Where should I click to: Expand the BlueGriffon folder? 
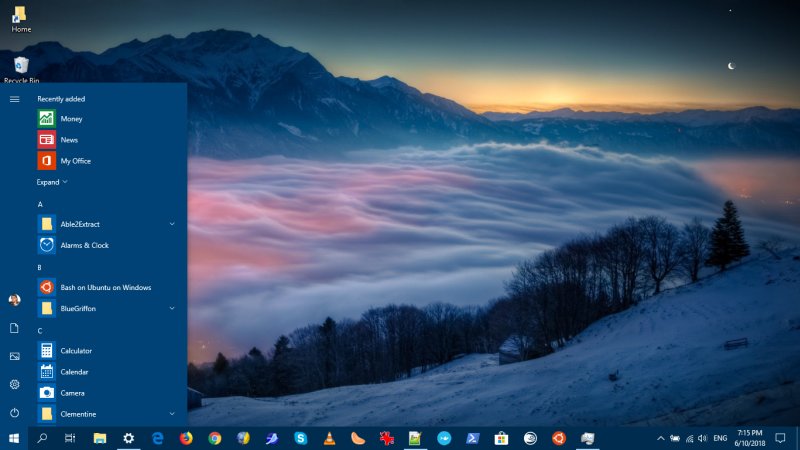pos(172,308)
